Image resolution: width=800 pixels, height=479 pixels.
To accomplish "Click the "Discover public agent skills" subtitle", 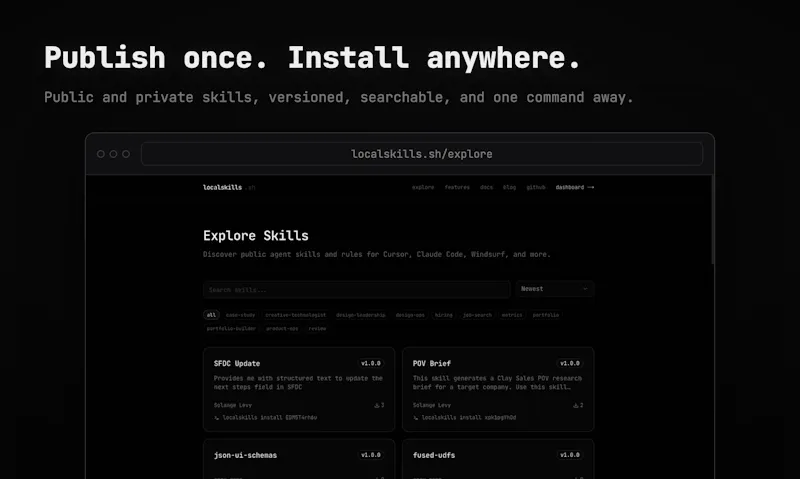I will [x=377, y=254].
